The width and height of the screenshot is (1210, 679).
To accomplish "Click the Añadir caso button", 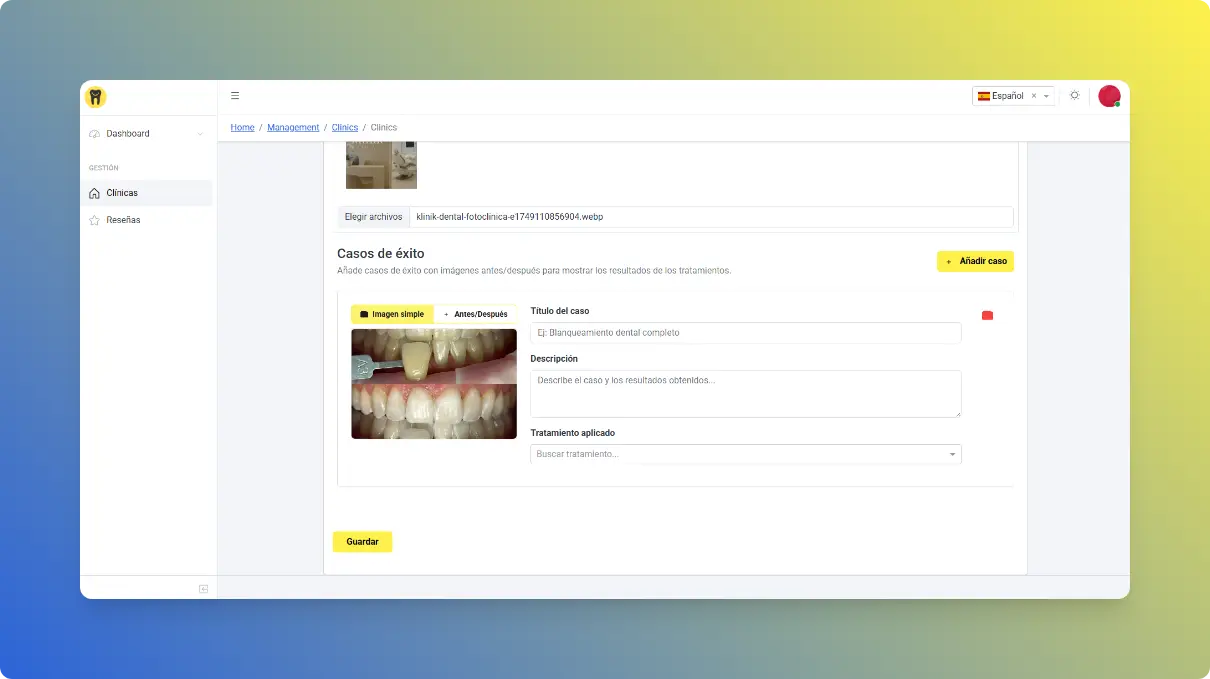I will tap(975, 261).
